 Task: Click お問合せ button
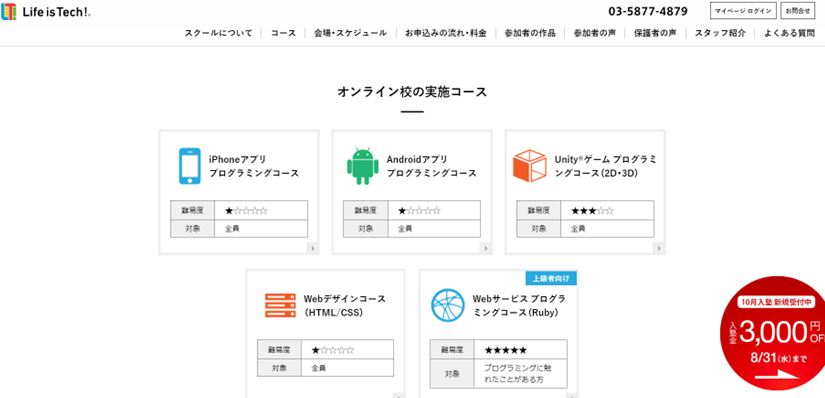point(798,11)
